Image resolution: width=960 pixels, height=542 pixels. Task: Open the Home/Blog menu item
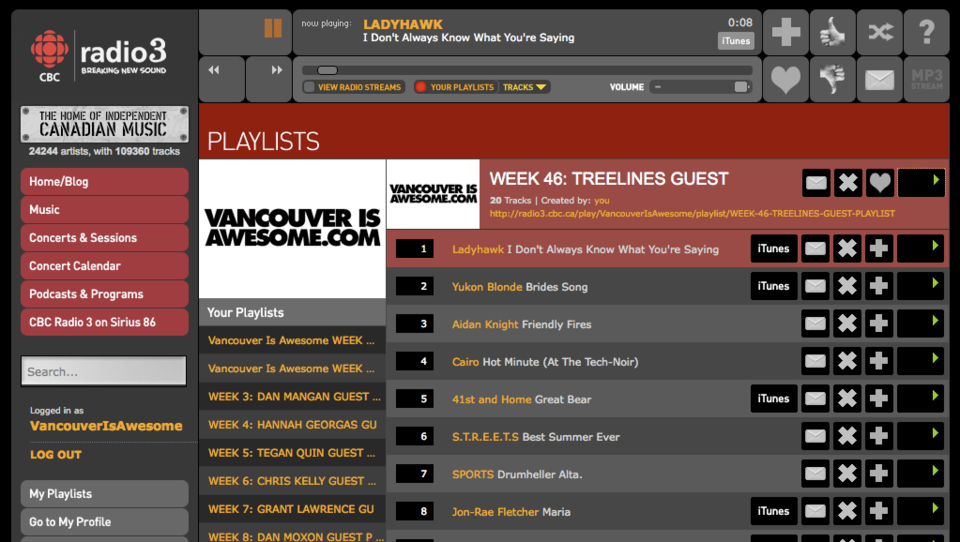tap(105, 182)
